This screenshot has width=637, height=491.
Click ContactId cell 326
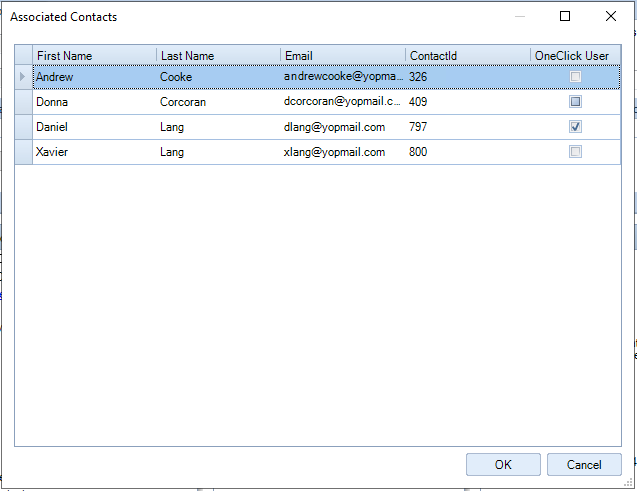[468, 77]
